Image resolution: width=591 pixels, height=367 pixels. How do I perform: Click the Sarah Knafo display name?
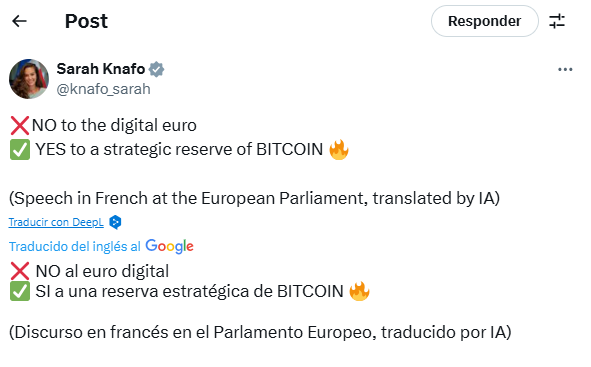pyautogui.click(x=101, y=69)
